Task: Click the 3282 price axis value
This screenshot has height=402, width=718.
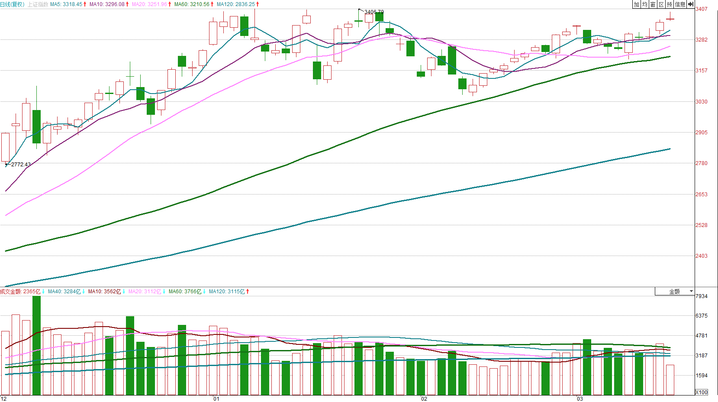Action: 702,40
